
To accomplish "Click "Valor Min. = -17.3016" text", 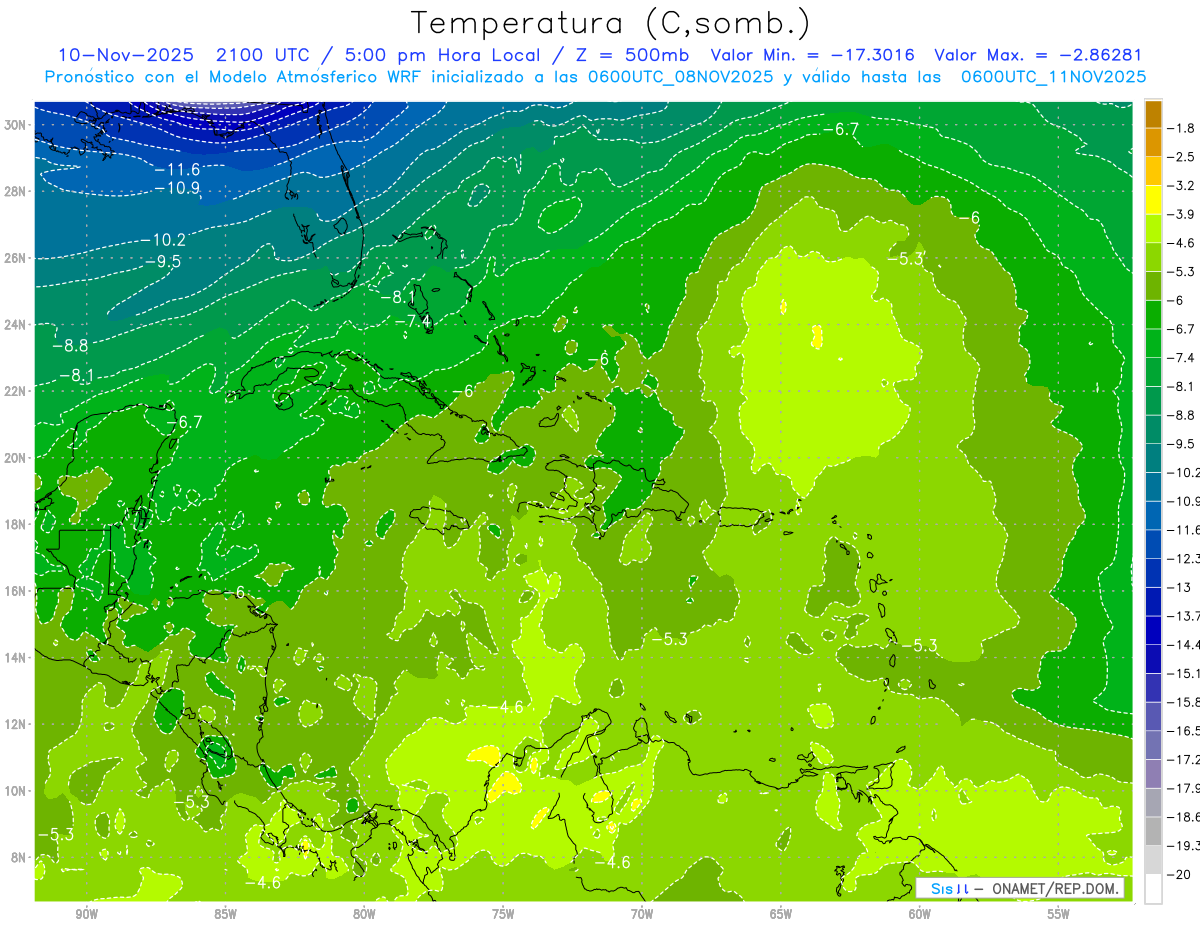I will (x=814, y=56).
